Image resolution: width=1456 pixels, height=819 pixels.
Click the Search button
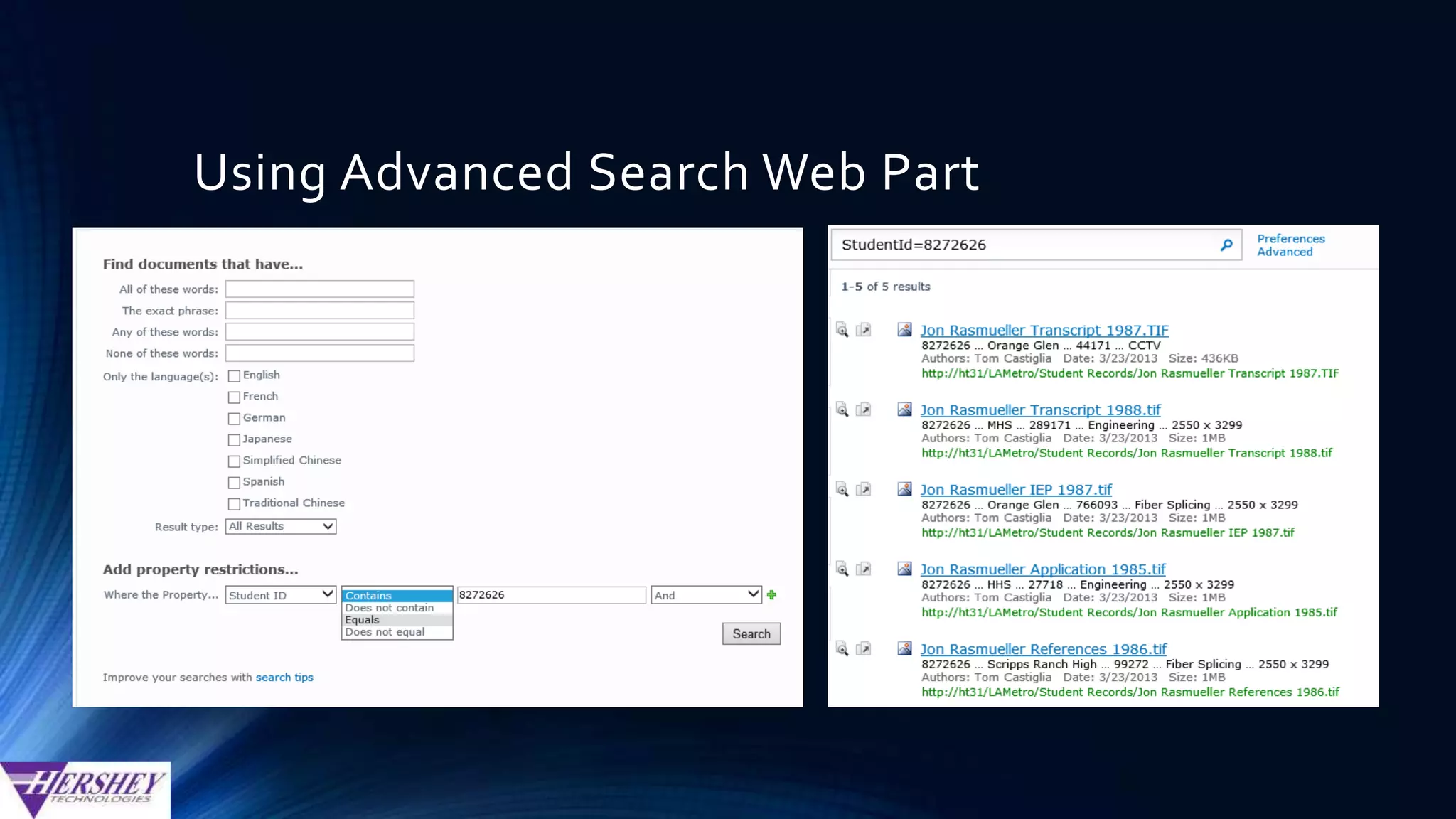click(x=751, y=634)
